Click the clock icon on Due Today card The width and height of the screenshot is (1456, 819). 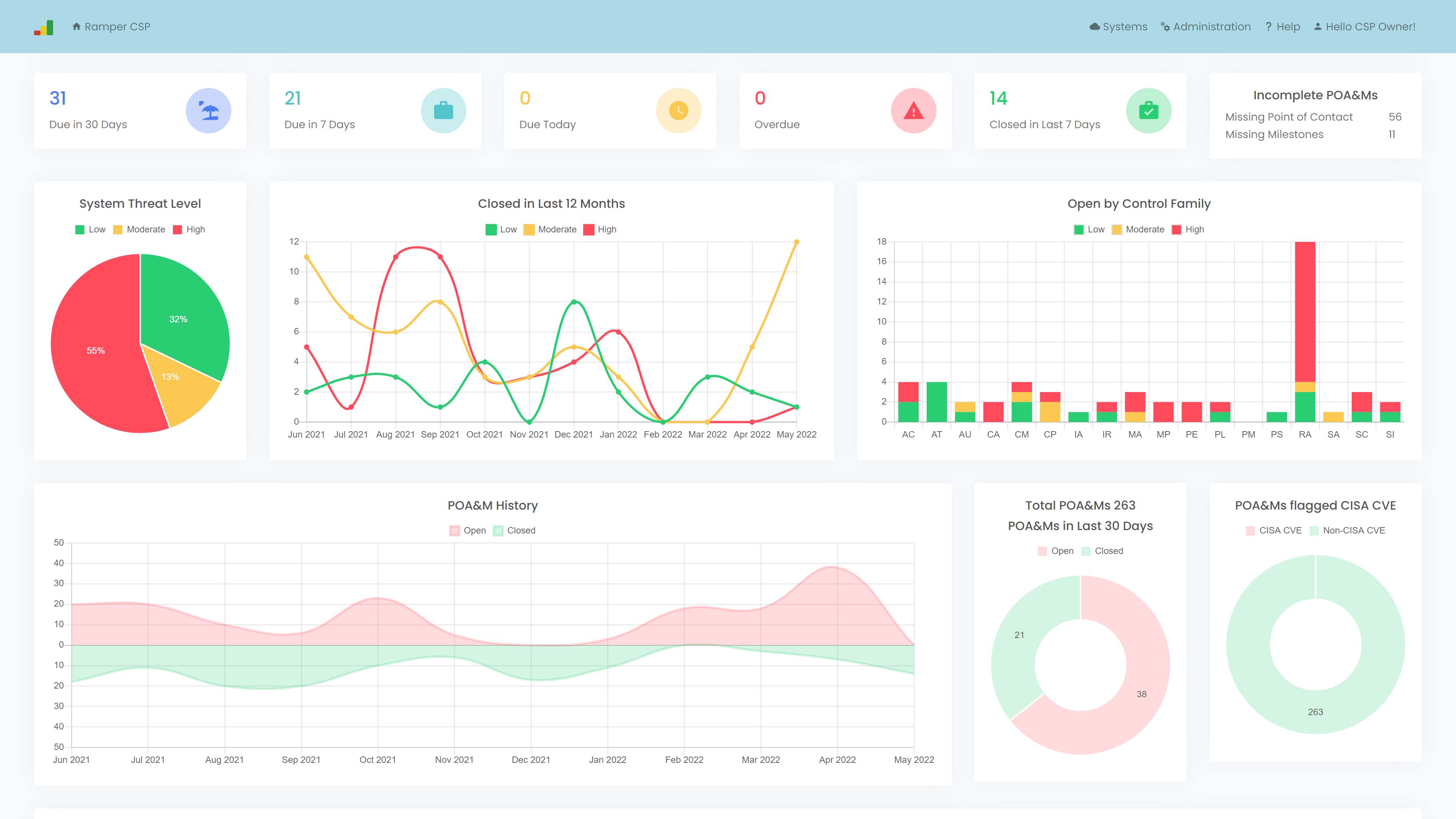click(x=678, y=111)
